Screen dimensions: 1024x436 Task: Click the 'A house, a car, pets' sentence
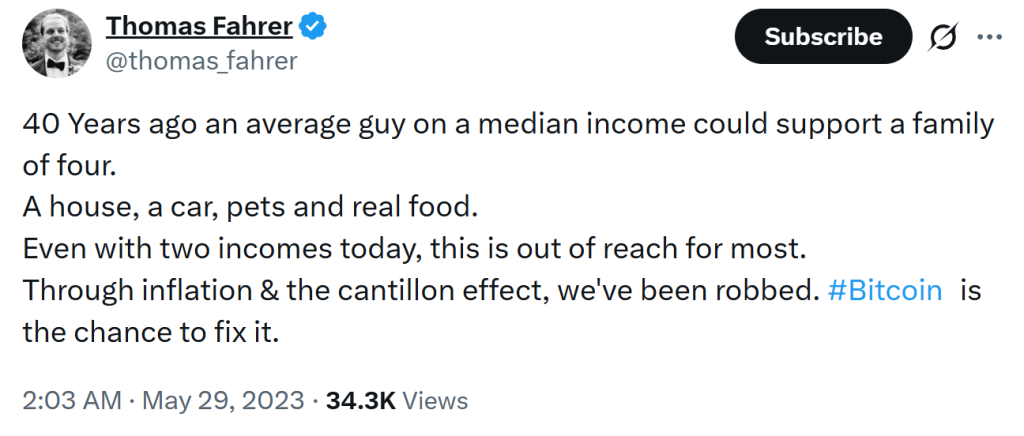[250, 208]
